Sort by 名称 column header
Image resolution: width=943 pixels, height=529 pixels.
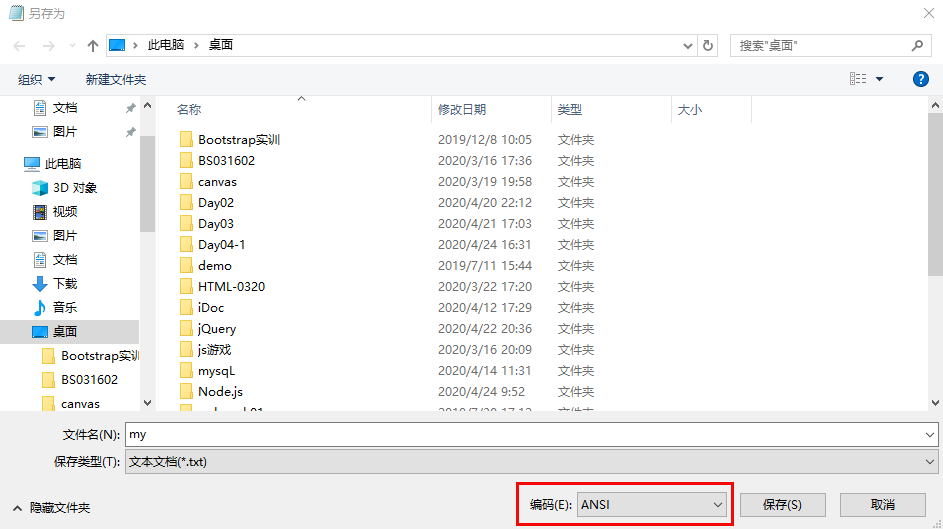pyautogui.click(x=189, y=109)
